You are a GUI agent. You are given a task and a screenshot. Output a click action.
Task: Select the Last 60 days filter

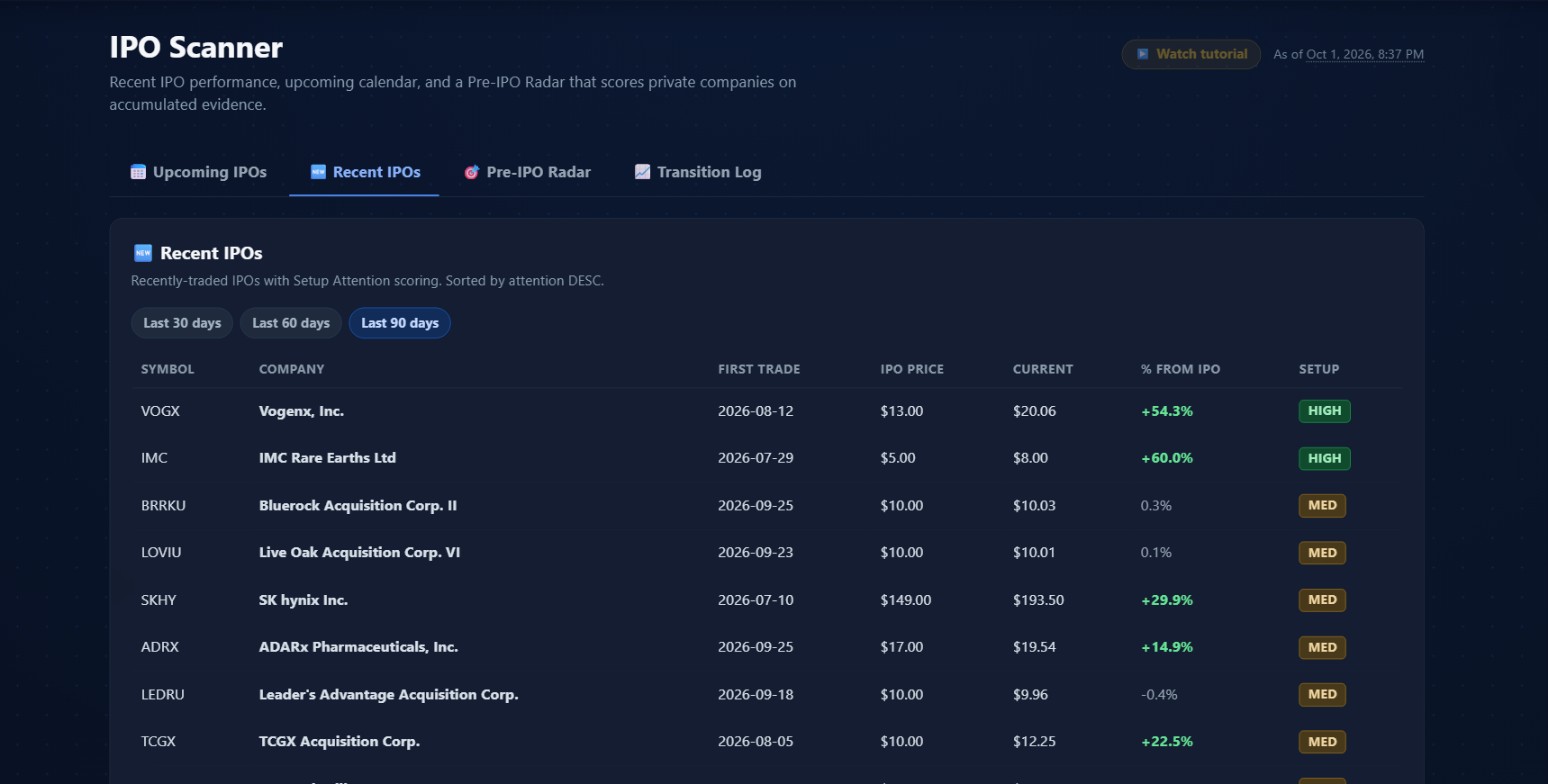pyautogui.click(x=291, y=323)
